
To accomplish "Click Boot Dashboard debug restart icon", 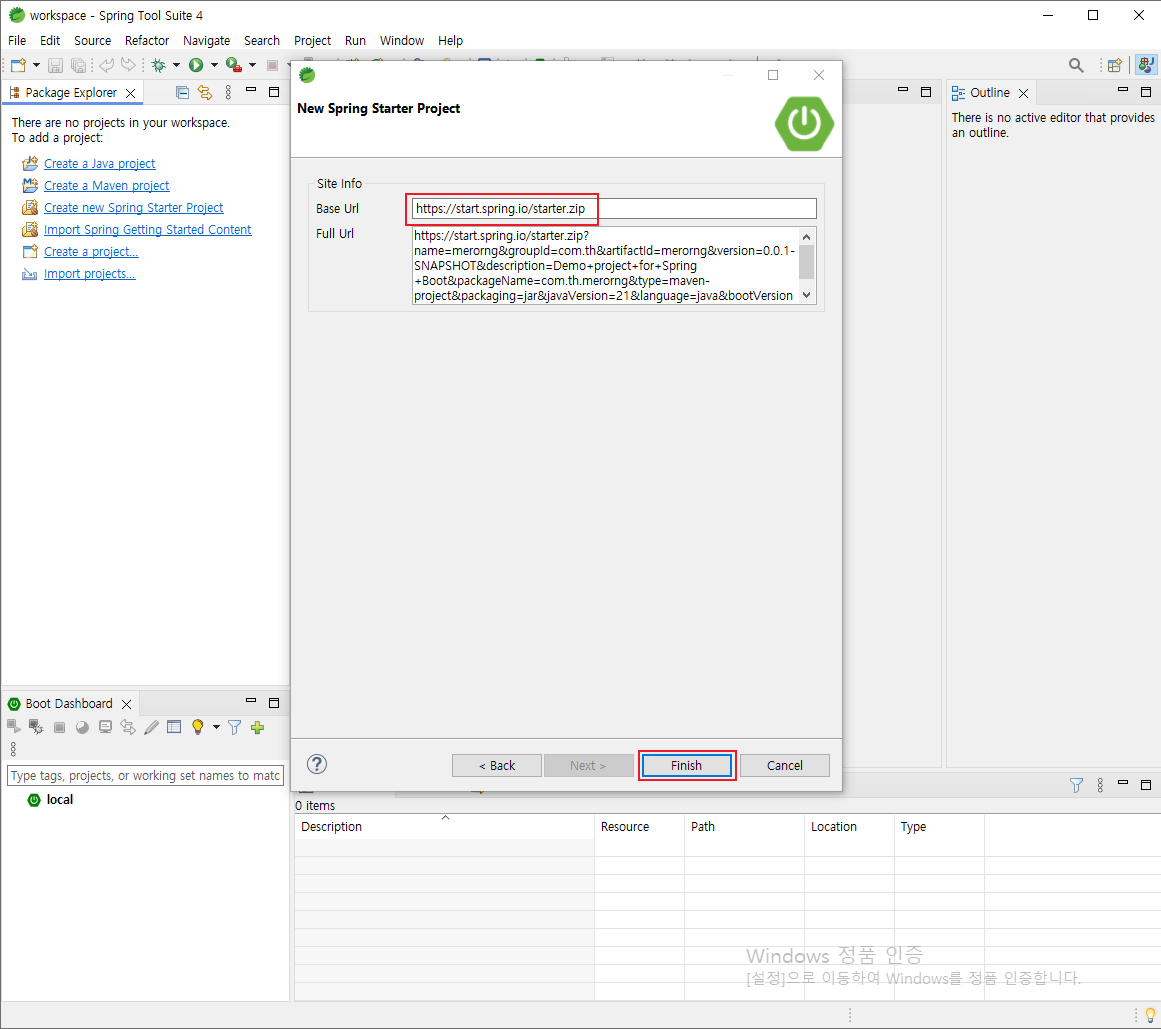I will (x=36, y=726).
